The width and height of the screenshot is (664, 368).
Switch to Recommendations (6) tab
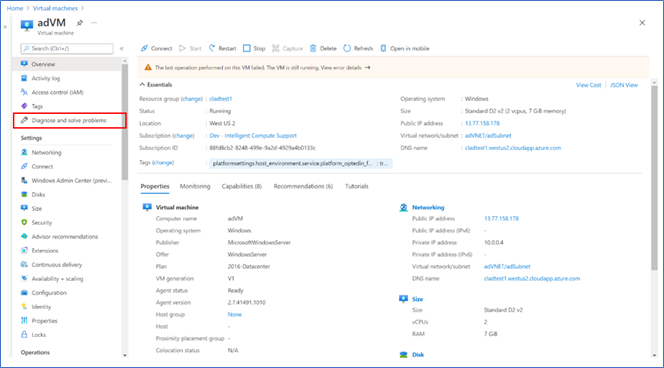pyautogui.click(x=303, y=186)
